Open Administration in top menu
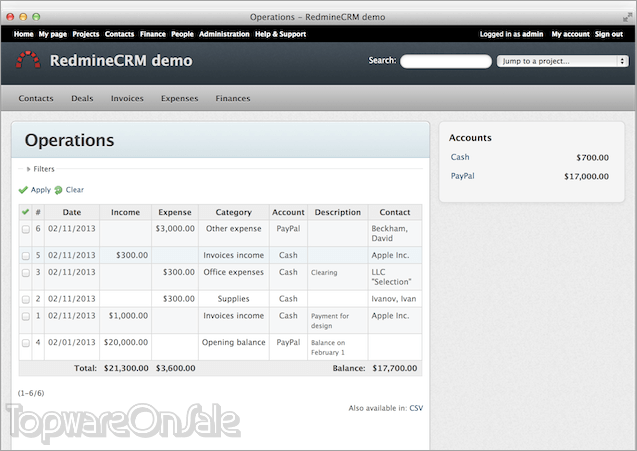The width and height of the screenshot is (637, 451). [x=224, y=34]
